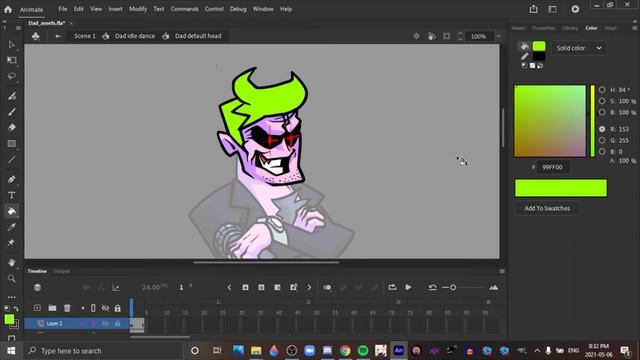Click the clip content outside stage icon
Image resolution: width=640 pixels, height=360 pixels.
point(447,36)
